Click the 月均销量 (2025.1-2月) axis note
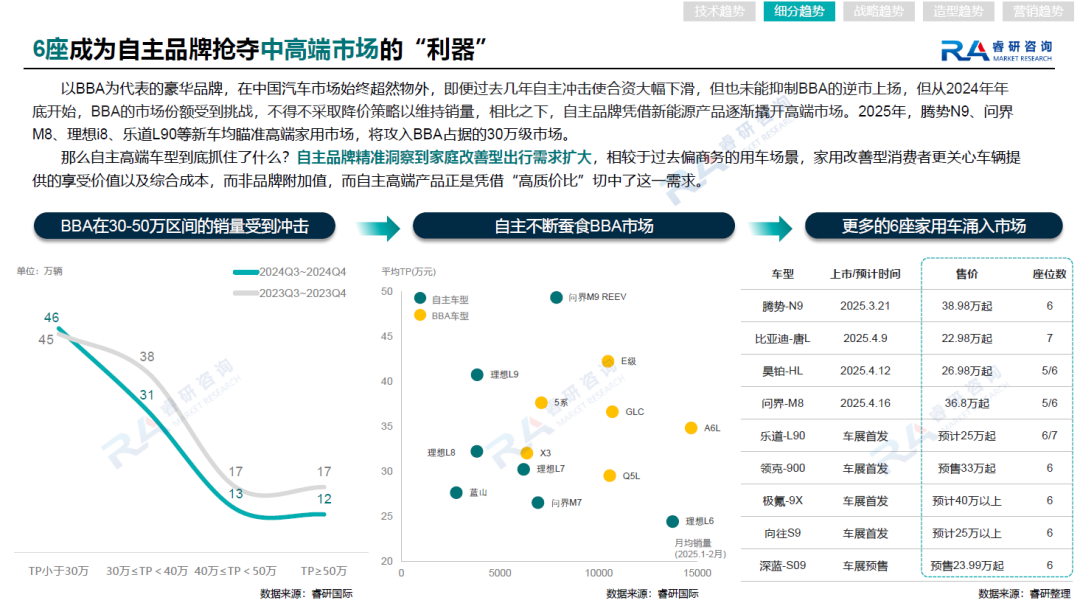This screenshot has height=603, width=1080. coord(699,549)
